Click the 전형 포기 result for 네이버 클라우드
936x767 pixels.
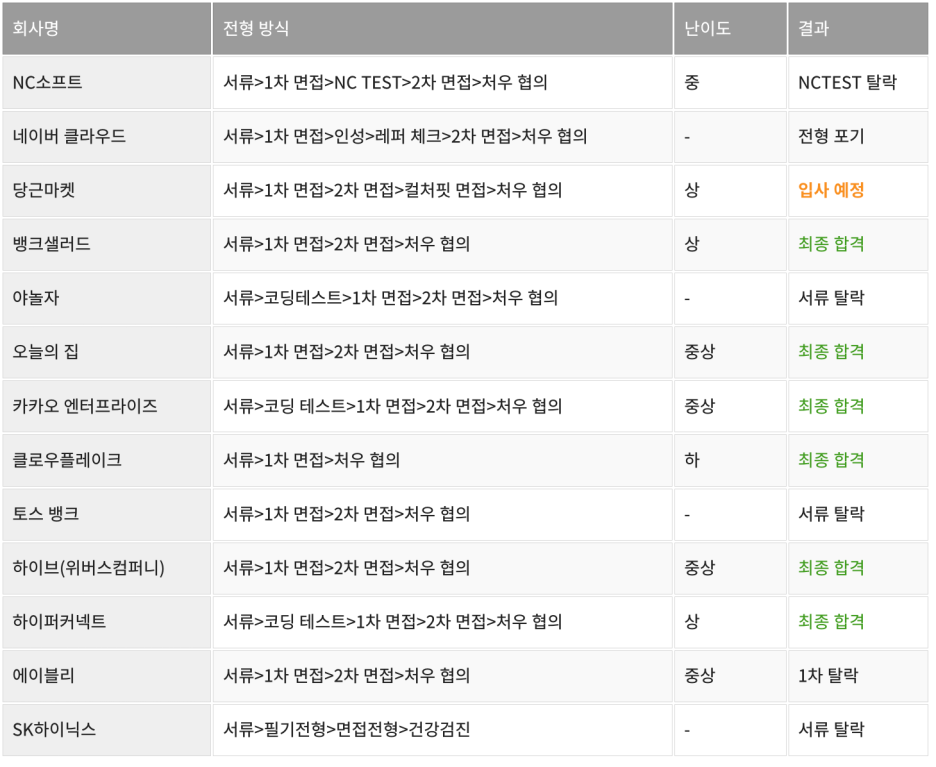click(828, 136)
